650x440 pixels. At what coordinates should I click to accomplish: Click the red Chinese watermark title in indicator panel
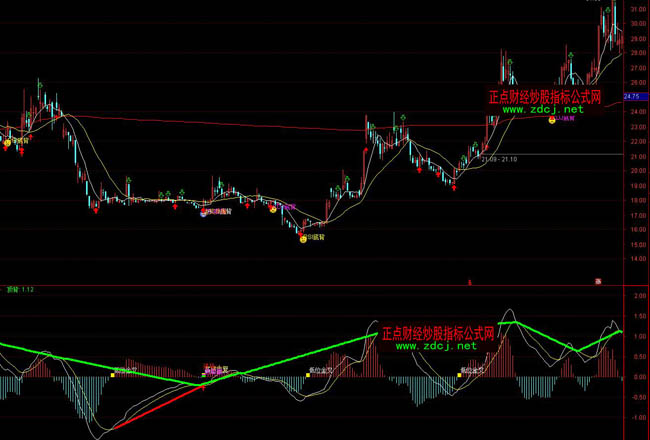click(x=439, y=334)
